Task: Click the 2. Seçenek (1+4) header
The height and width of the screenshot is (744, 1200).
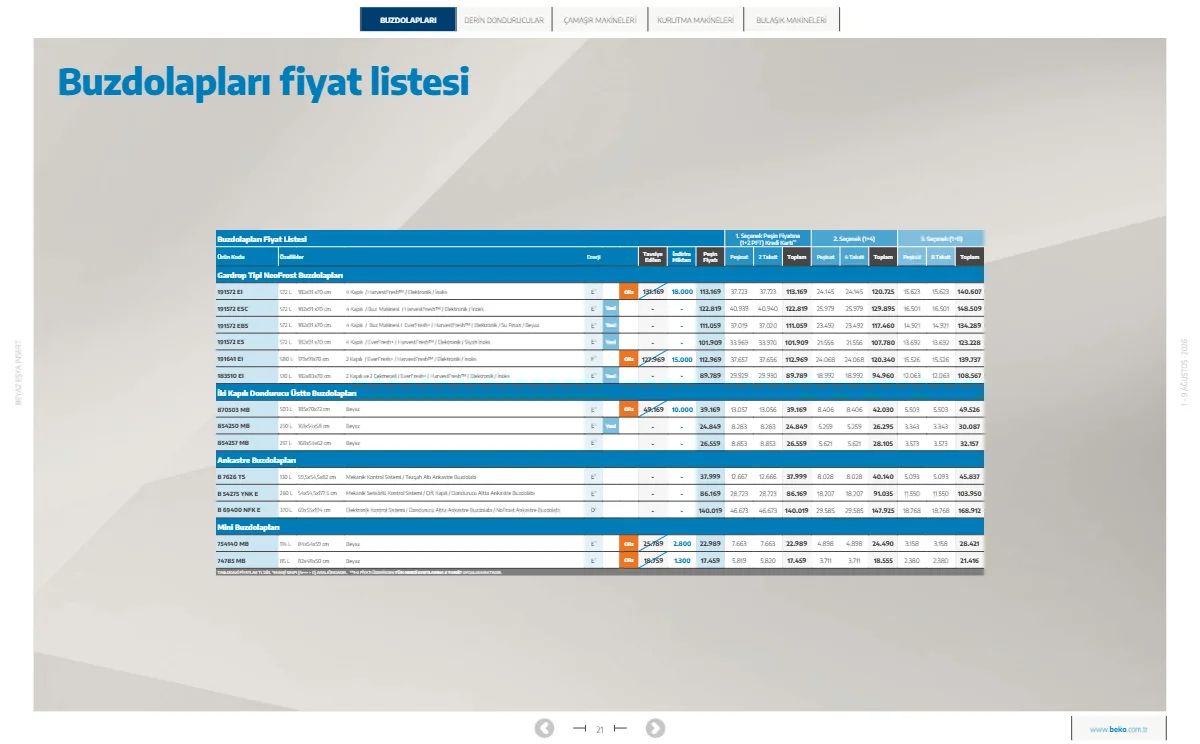Action: tap(854, 239)
